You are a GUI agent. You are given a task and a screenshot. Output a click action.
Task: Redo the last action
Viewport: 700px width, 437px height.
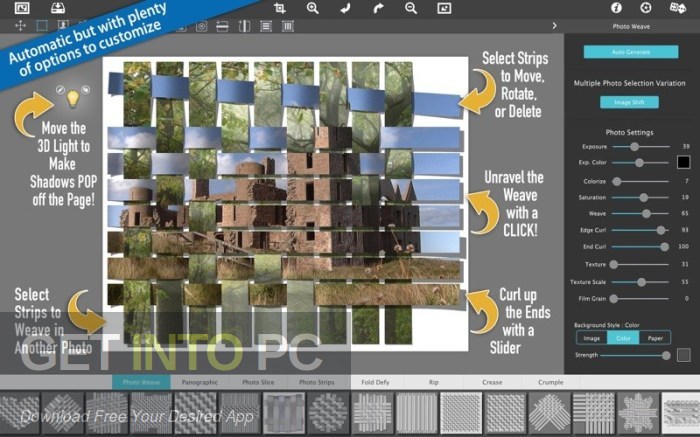click(x=378, y=8)
